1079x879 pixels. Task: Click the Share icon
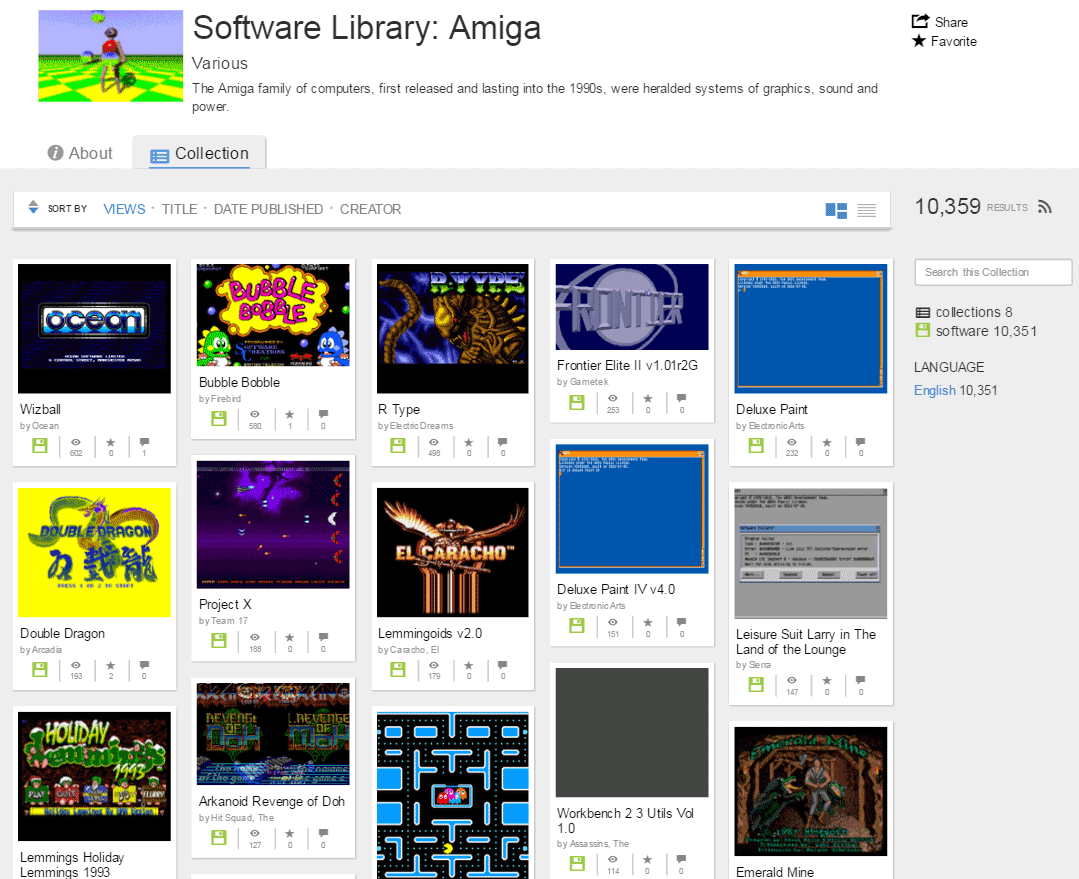(x=920, y=22)
